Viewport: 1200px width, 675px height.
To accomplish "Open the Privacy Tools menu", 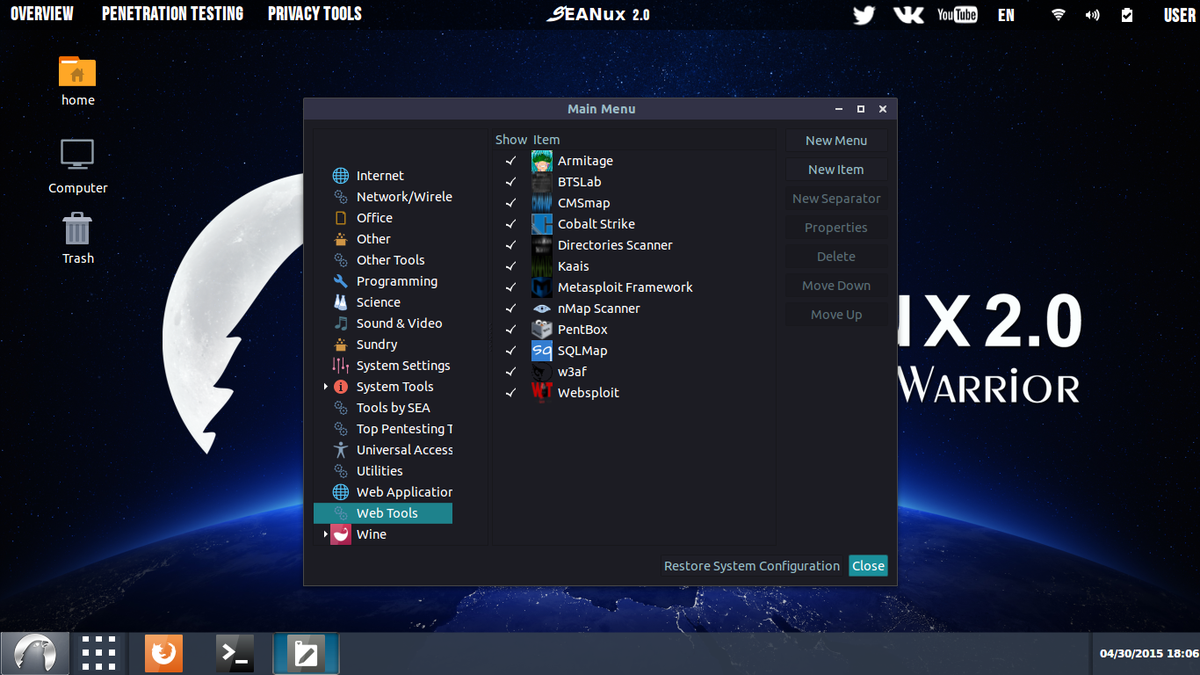I will 315,14.
